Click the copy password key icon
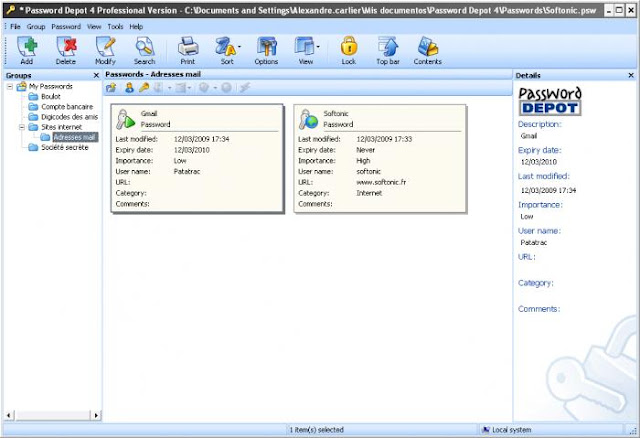The height and width of the screenshot is (438, 640). point(144,87)
